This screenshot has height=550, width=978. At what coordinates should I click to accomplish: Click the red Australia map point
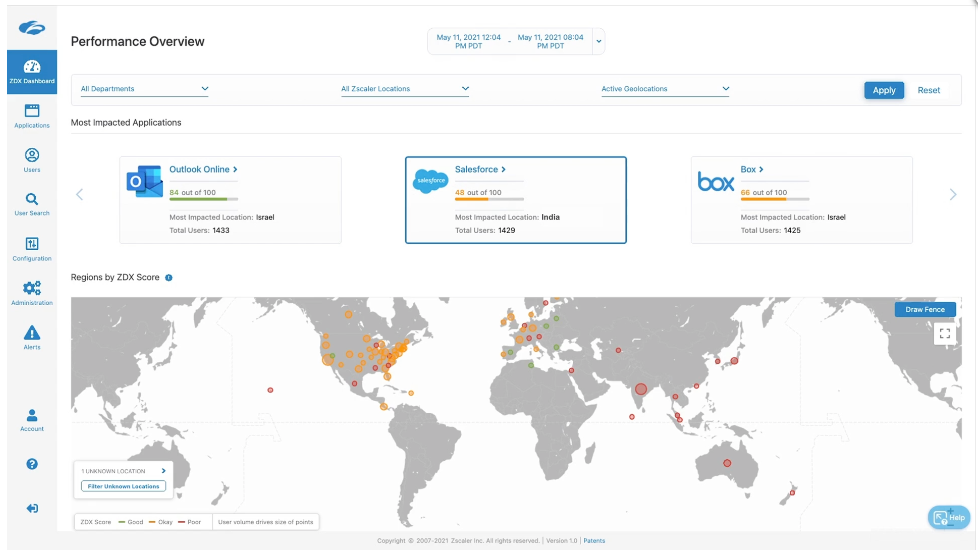click(x=727, y=463)
